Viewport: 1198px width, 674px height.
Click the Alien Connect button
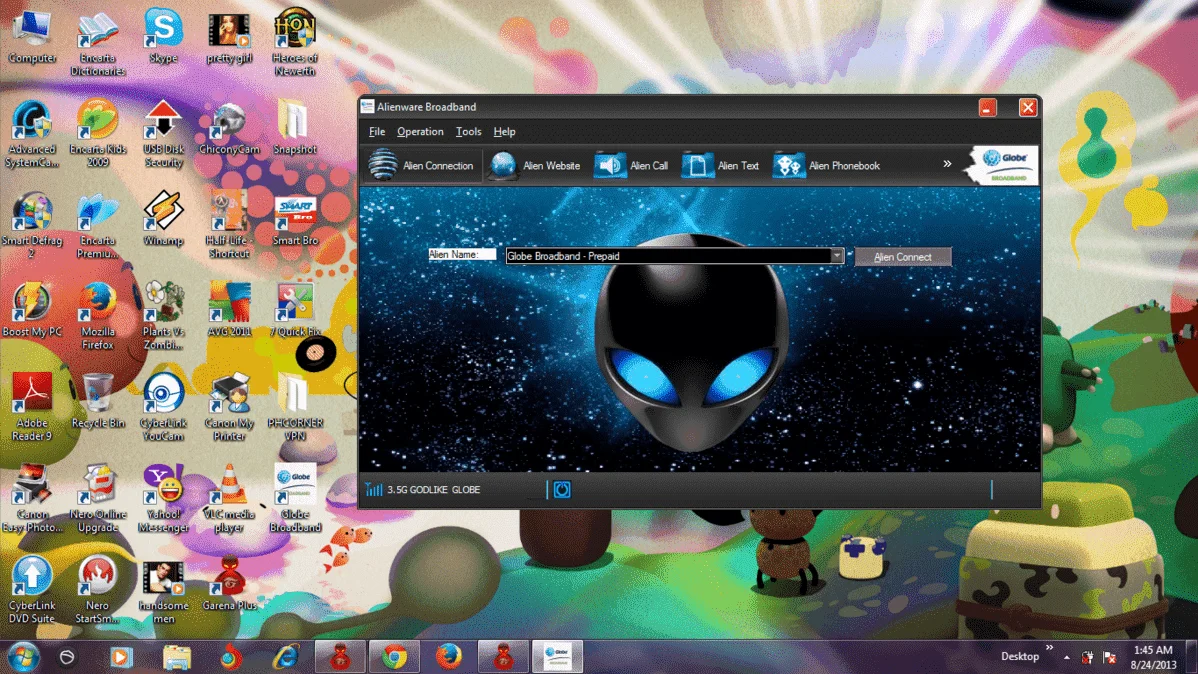[902, 257]
